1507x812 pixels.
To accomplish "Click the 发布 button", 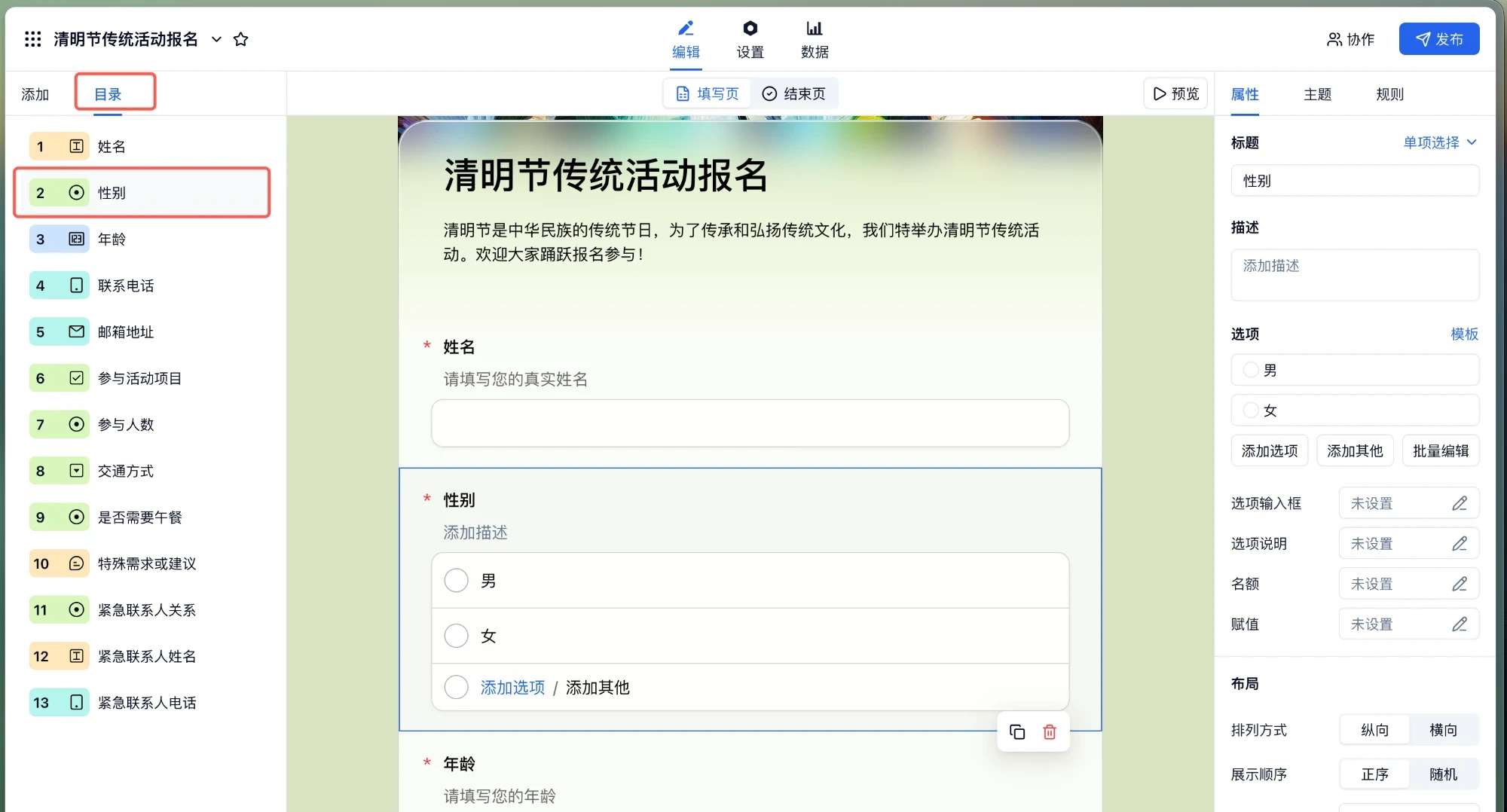I will (1439, 39).
